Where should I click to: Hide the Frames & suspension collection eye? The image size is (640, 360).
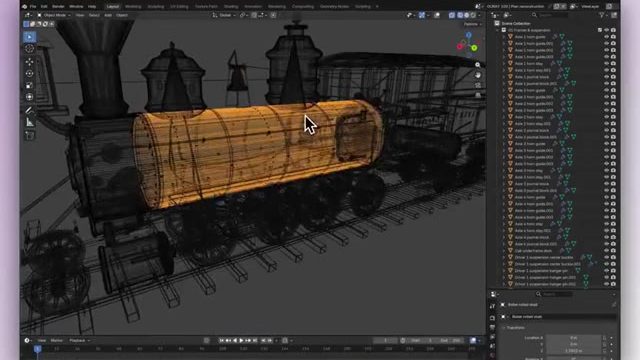pyautogui.click(x=607, y=30)
